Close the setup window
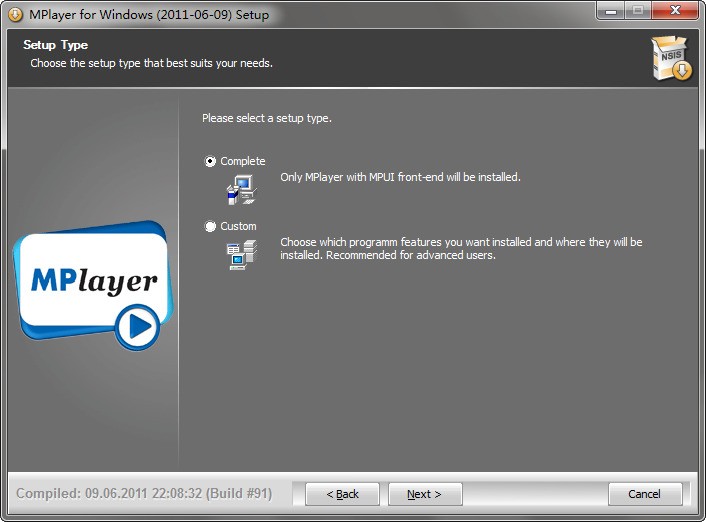This screenshot has width=706, height=522. pyautogui.click(x=675, y=10)
